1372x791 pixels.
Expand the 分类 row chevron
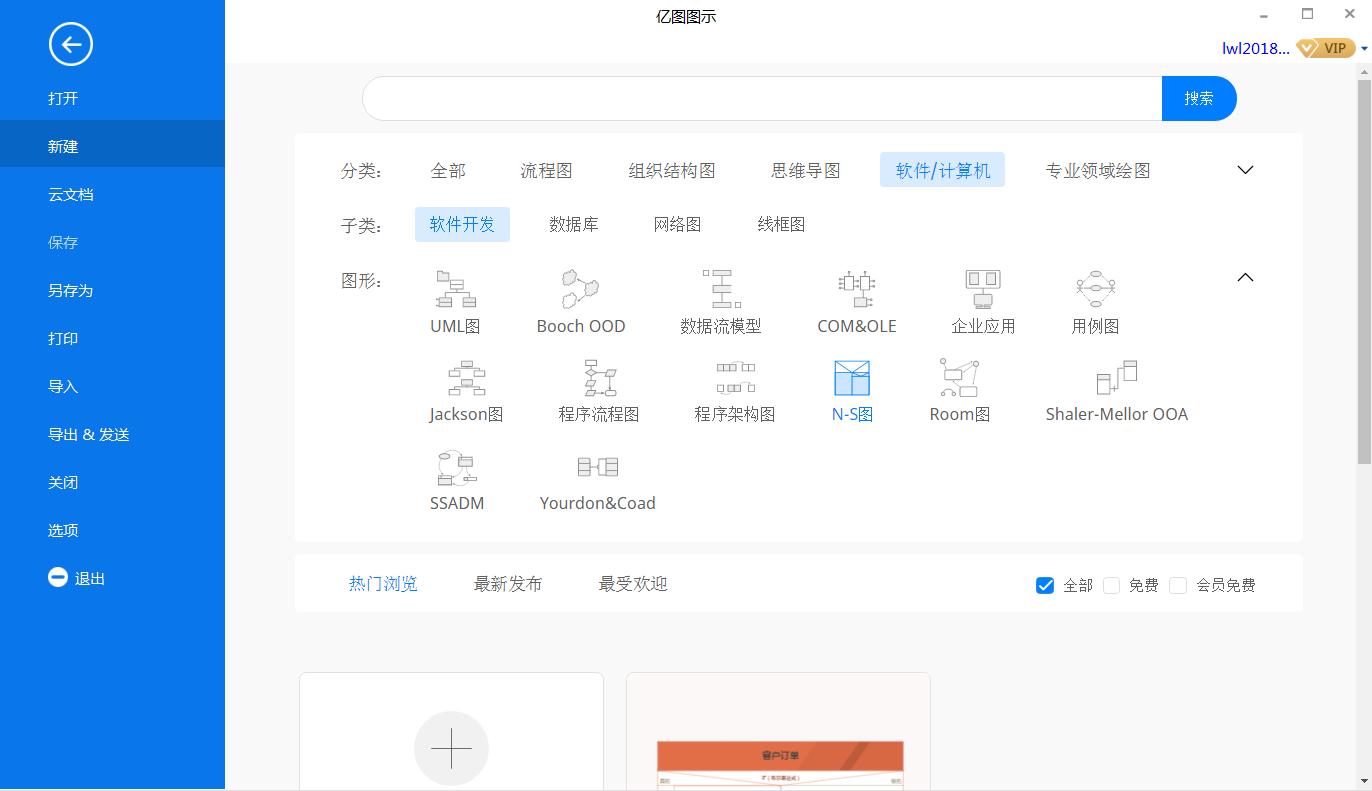1244,170
